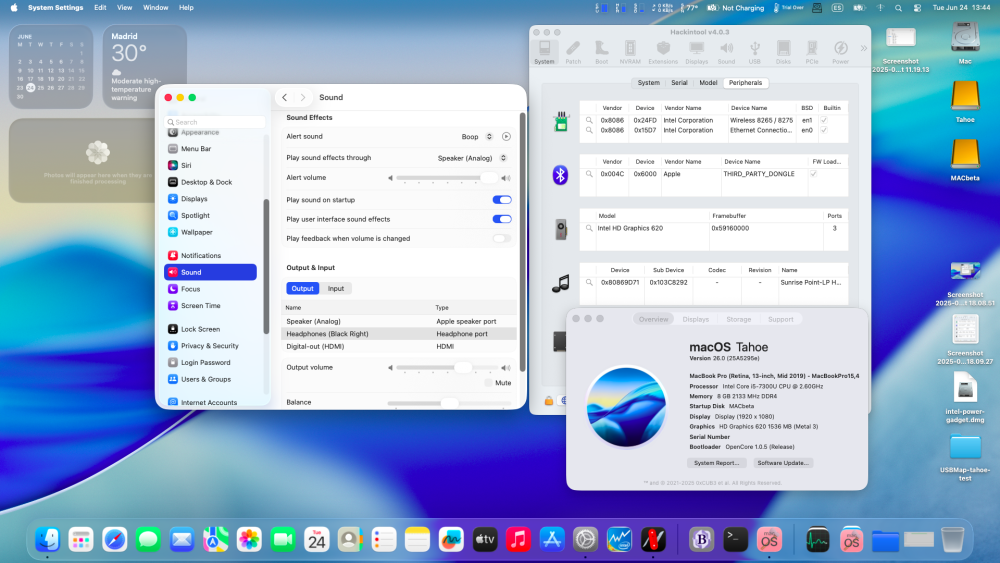This screenshot has width=1000, height=563.
Task: Toggle Play sound on startup
Action: [502, 200]
